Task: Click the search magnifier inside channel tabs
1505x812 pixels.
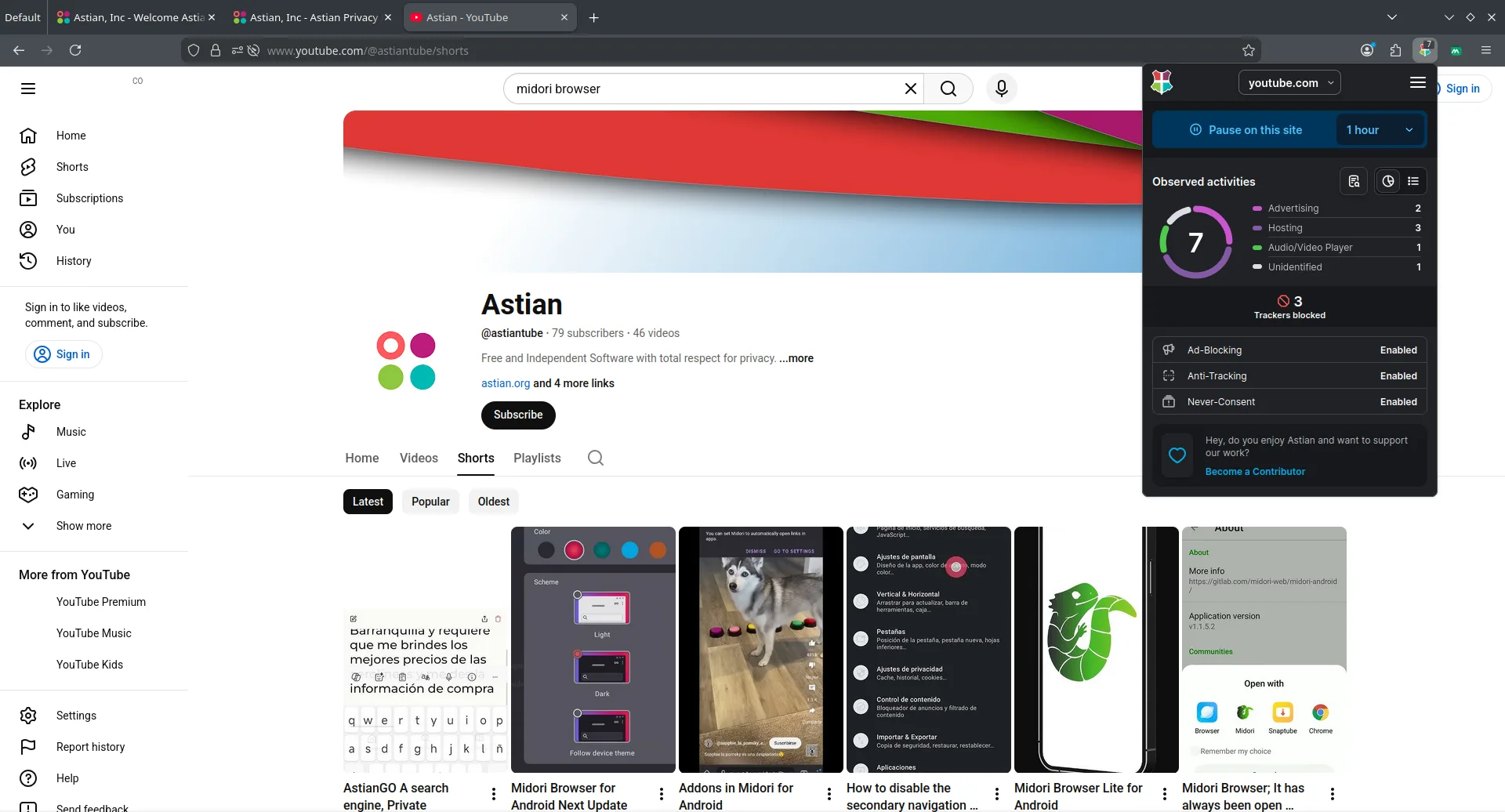Action: point(596,458)
